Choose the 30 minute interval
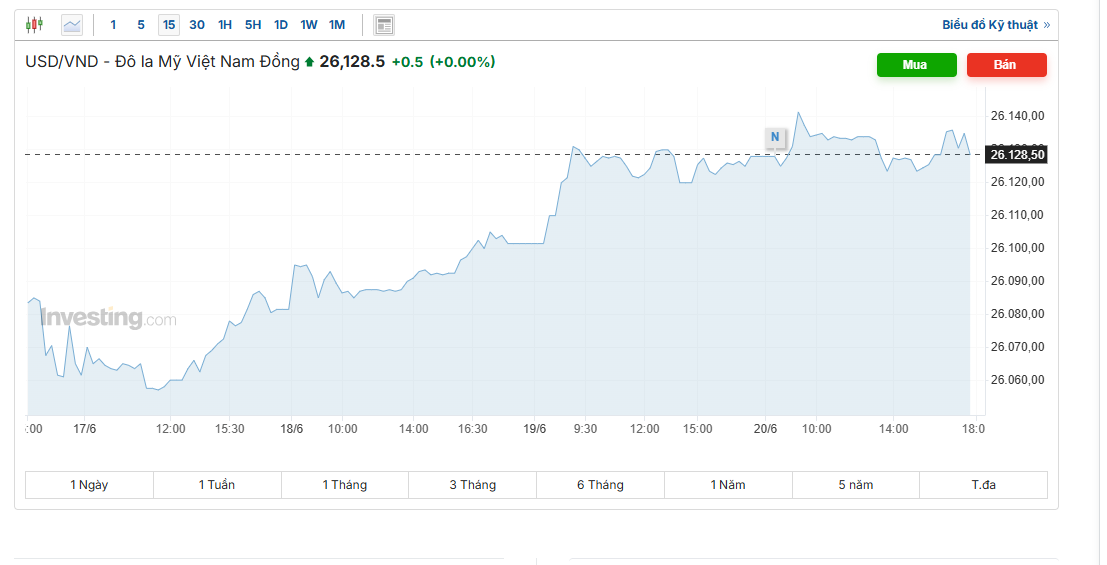1107x565 pixels. 197,25
